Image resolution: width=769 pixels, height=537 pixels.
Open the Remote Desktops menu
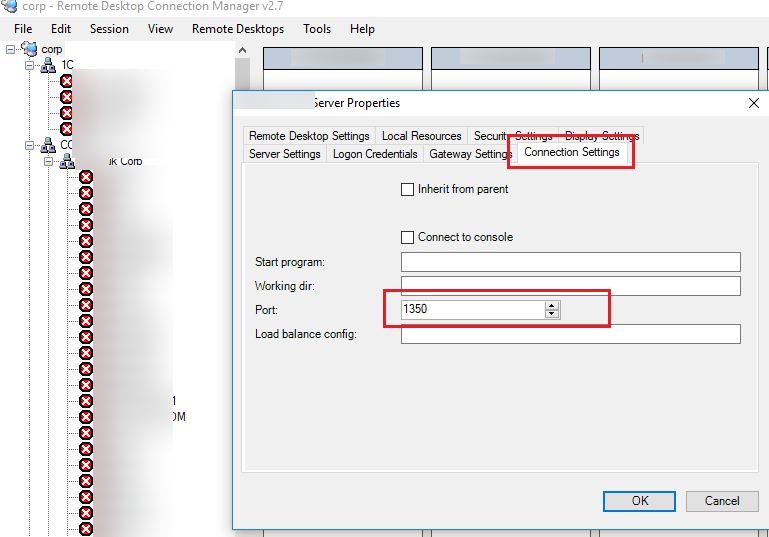238,29
